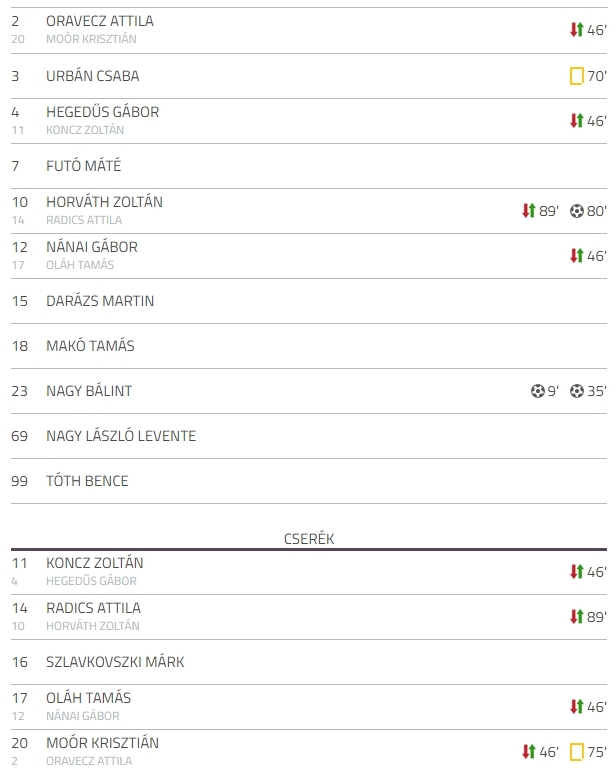Click substitution arrows icon in Oravecz Attila row
This screenshot has height=770, width=616.
point(577,30)
